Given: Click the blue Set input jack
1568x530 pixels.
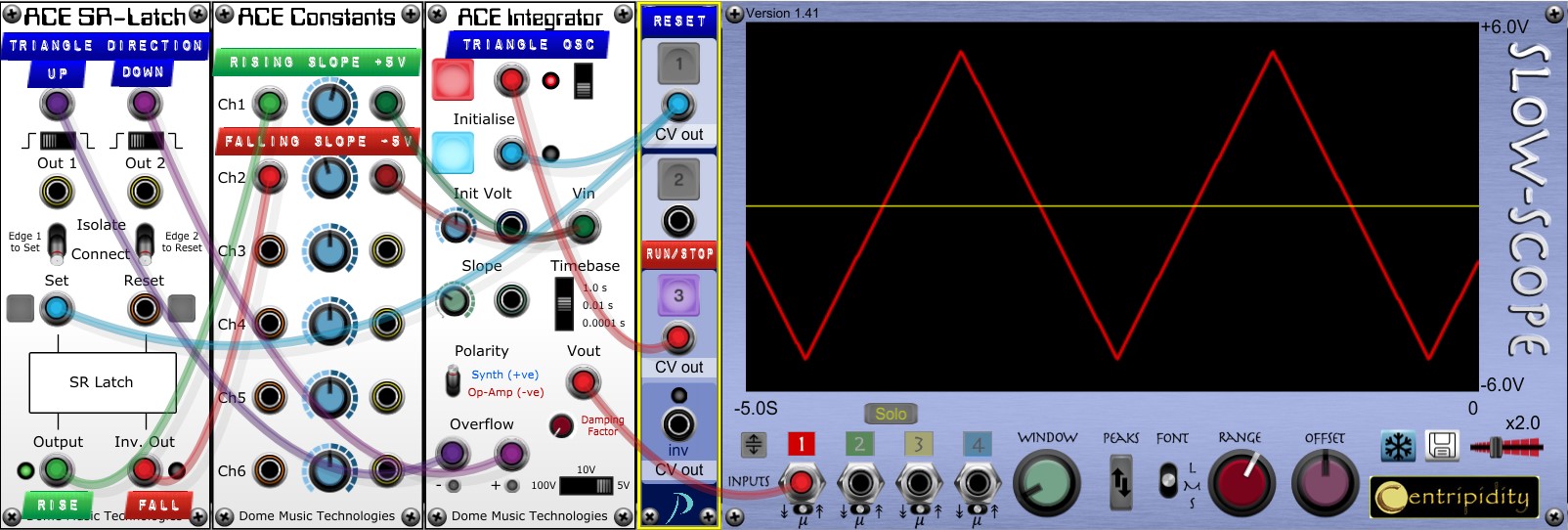Looking at the screenshot, I should click(x=57, y=309).
